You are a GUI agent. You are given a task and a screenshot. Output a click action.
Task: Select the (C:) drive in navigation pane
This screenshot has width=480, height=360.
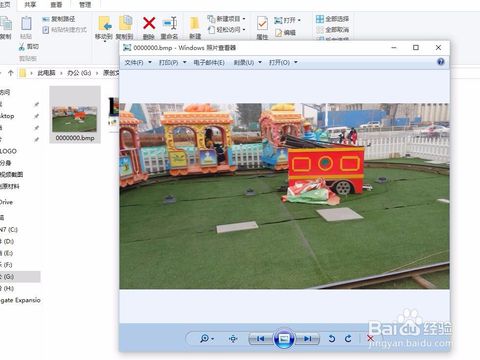pos(9,229)
